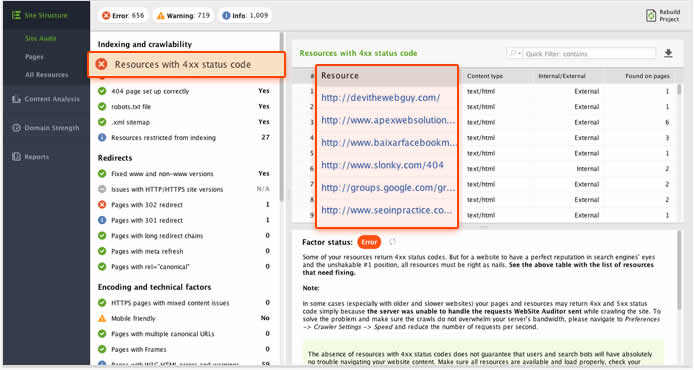The height and width of the screenshot is (370, 694).
Task: Open All Resources in sidebar
Action: click(x=46, y=75)
